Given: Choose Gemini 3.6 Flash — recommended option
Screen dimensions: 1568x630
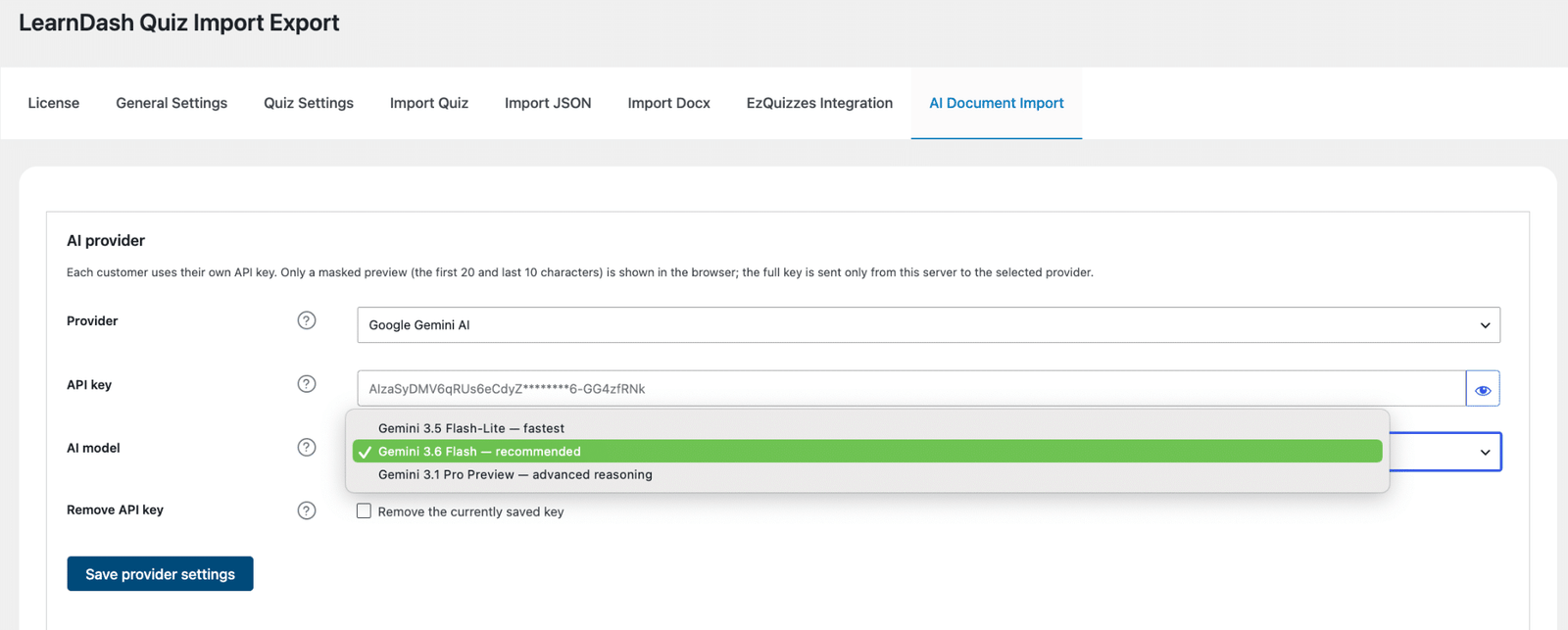Looking at the screenshot, I should click(867, 452).
